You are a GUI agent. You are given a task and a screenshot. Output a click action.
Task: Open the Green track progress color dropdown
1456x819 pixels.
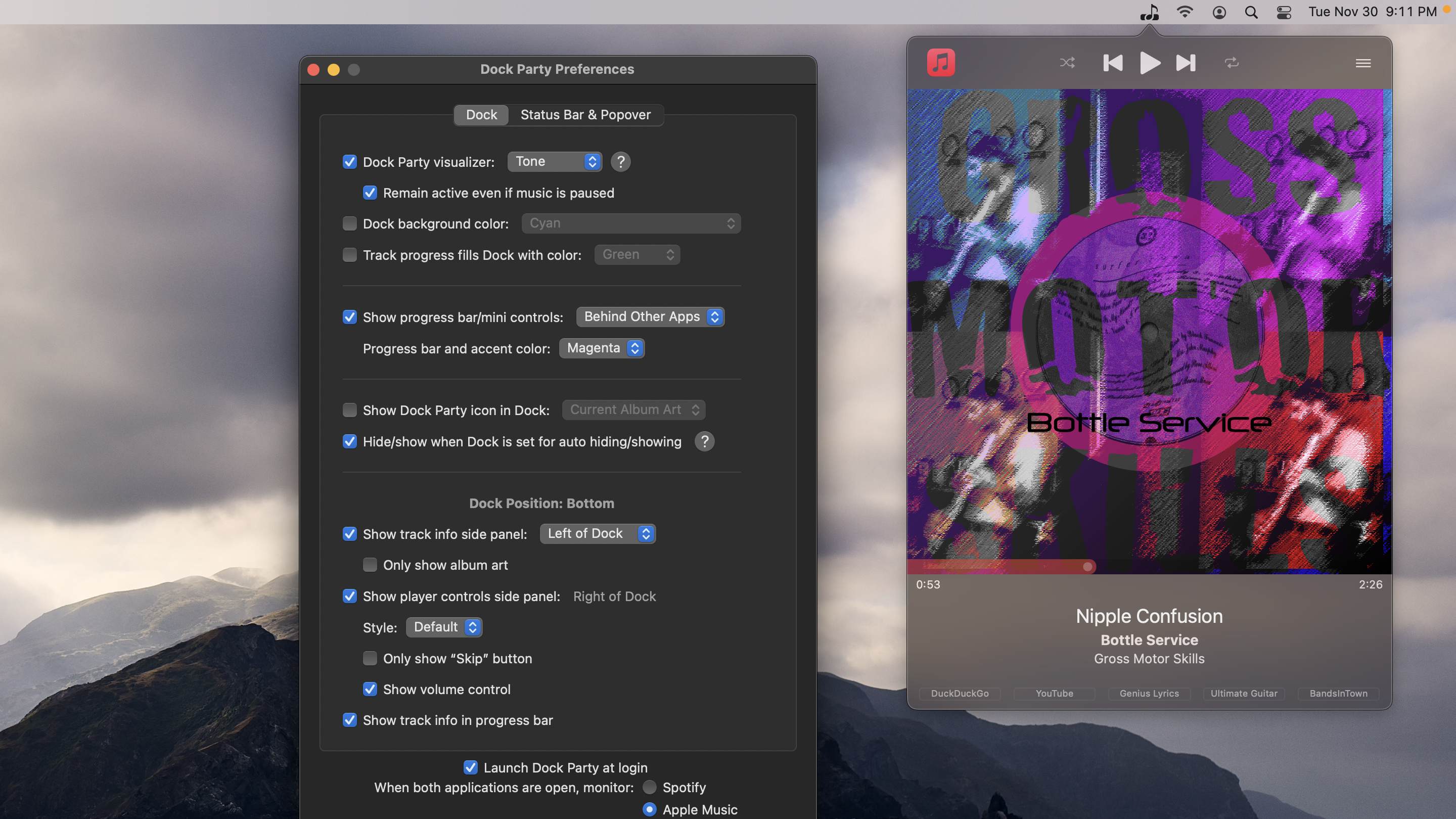[x=637, y=254]
